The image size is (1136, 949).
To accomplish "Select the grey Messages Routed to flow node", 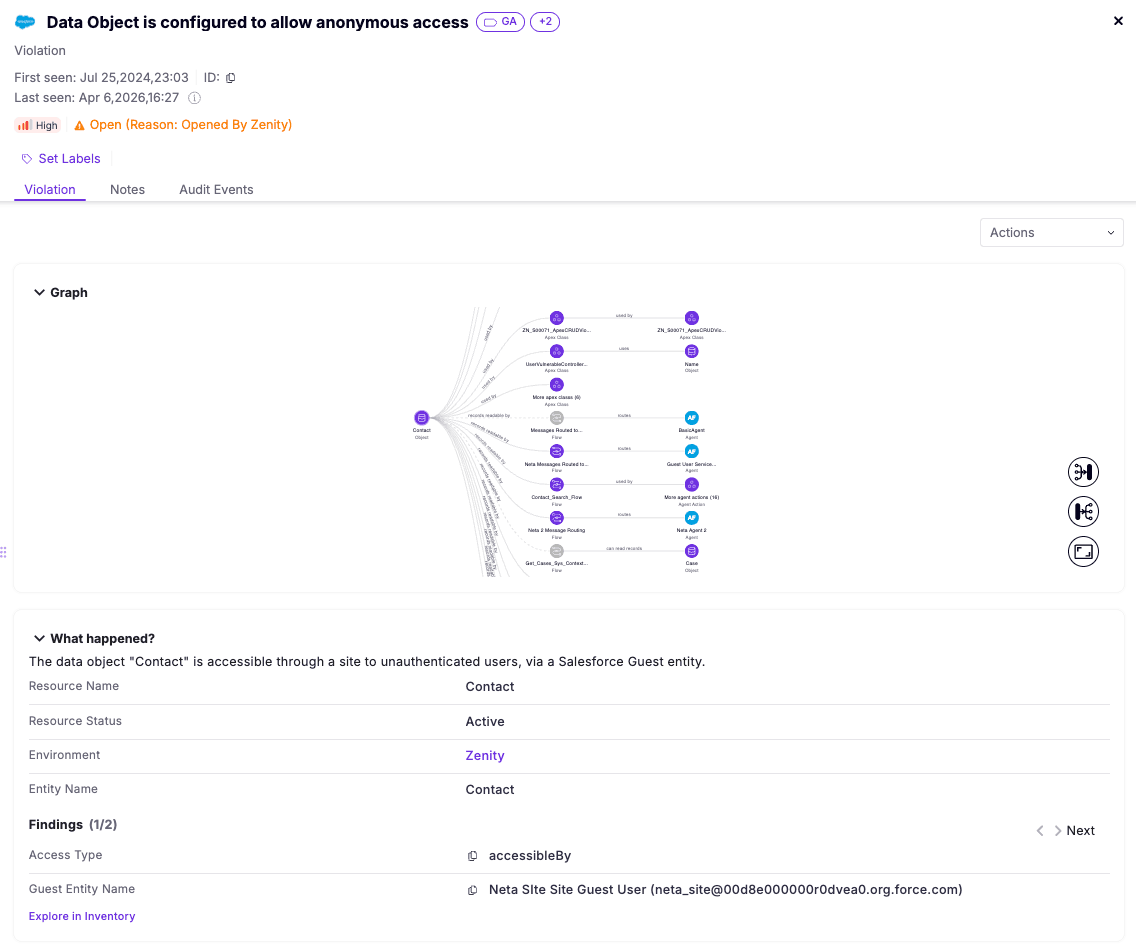I will [x=556, y=418].
